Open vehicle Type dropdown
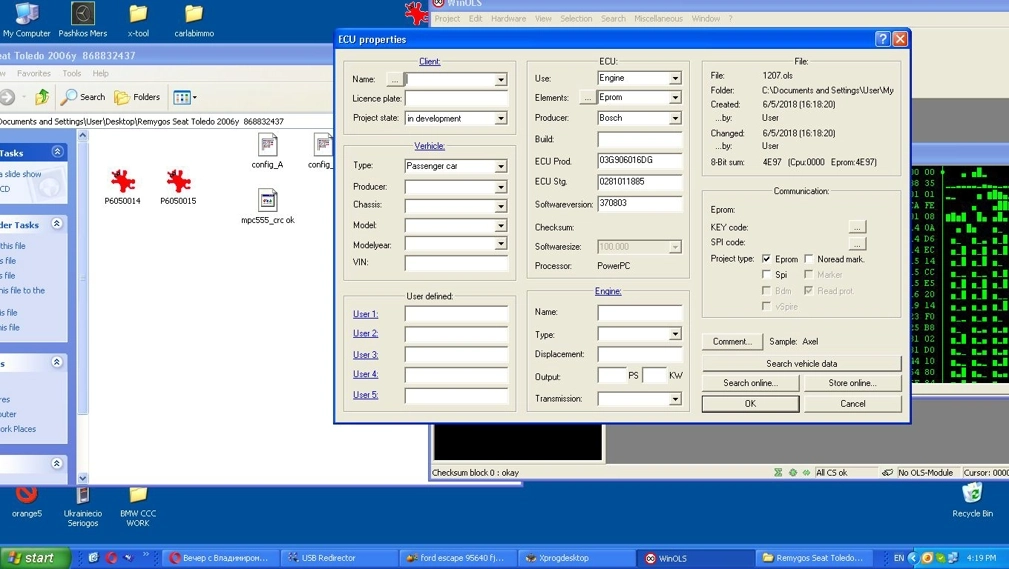The width and height of the screenshot is (1009, 569). coord(501,166)
